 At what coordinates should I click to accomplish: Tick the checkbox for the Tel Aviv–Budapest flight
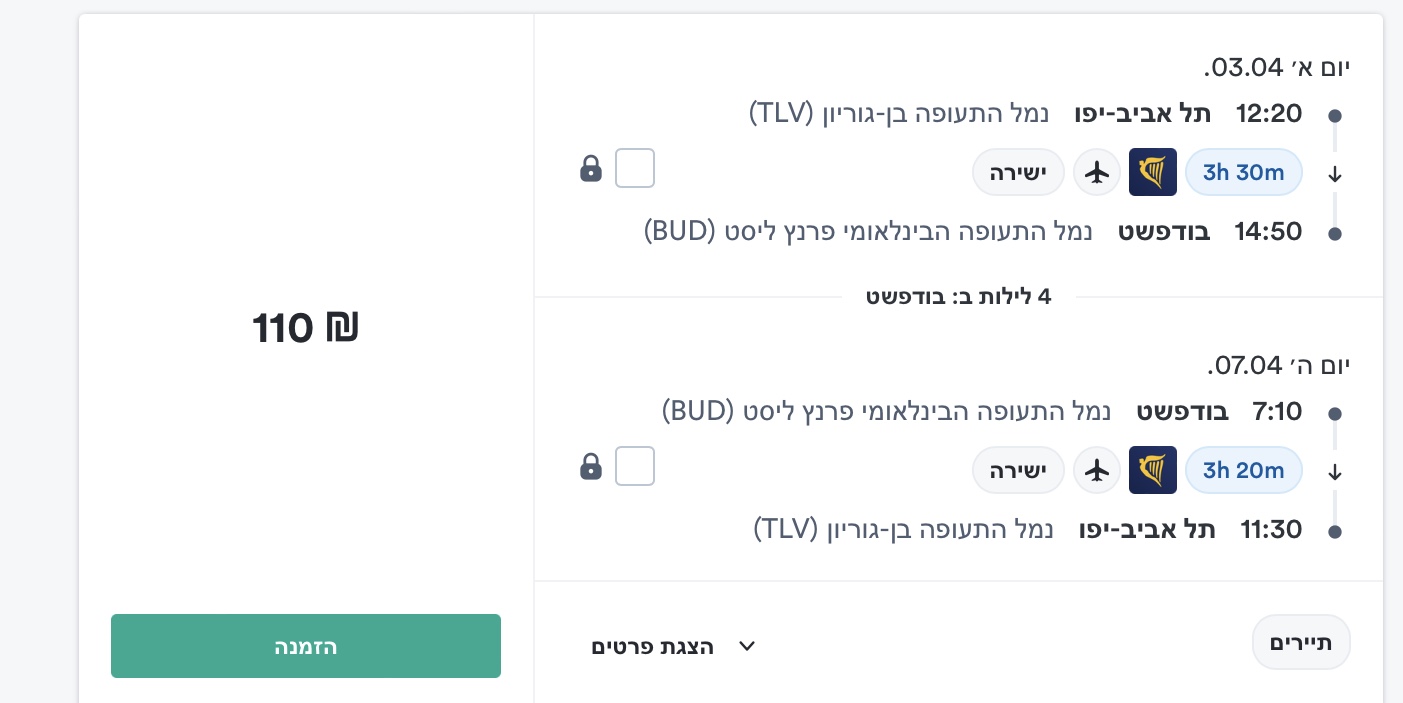(x=635, y=168)
